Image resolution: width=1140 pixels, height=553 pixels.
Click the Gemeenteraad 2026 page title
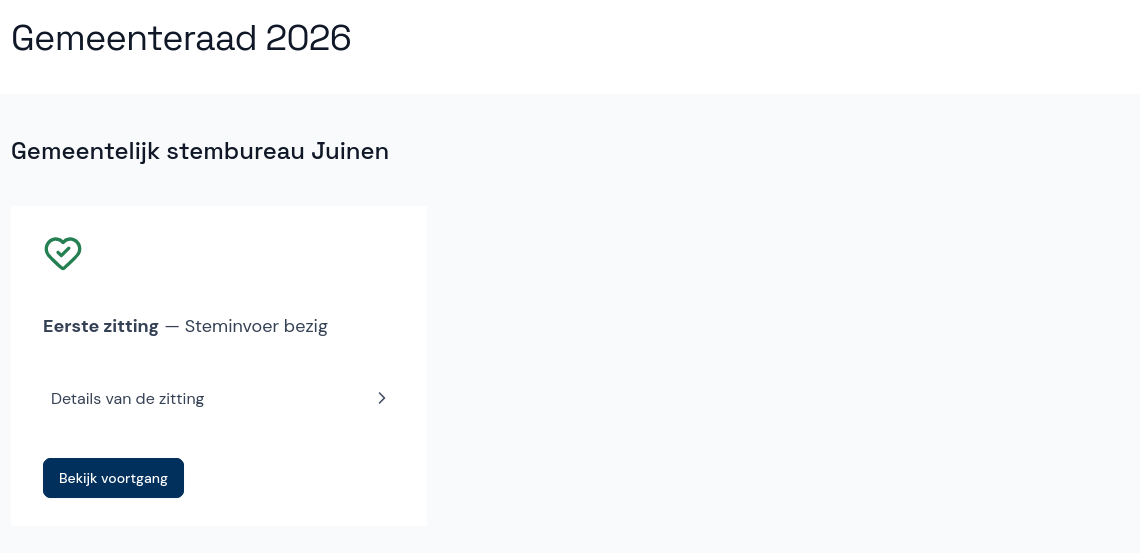tap(181, 38)
